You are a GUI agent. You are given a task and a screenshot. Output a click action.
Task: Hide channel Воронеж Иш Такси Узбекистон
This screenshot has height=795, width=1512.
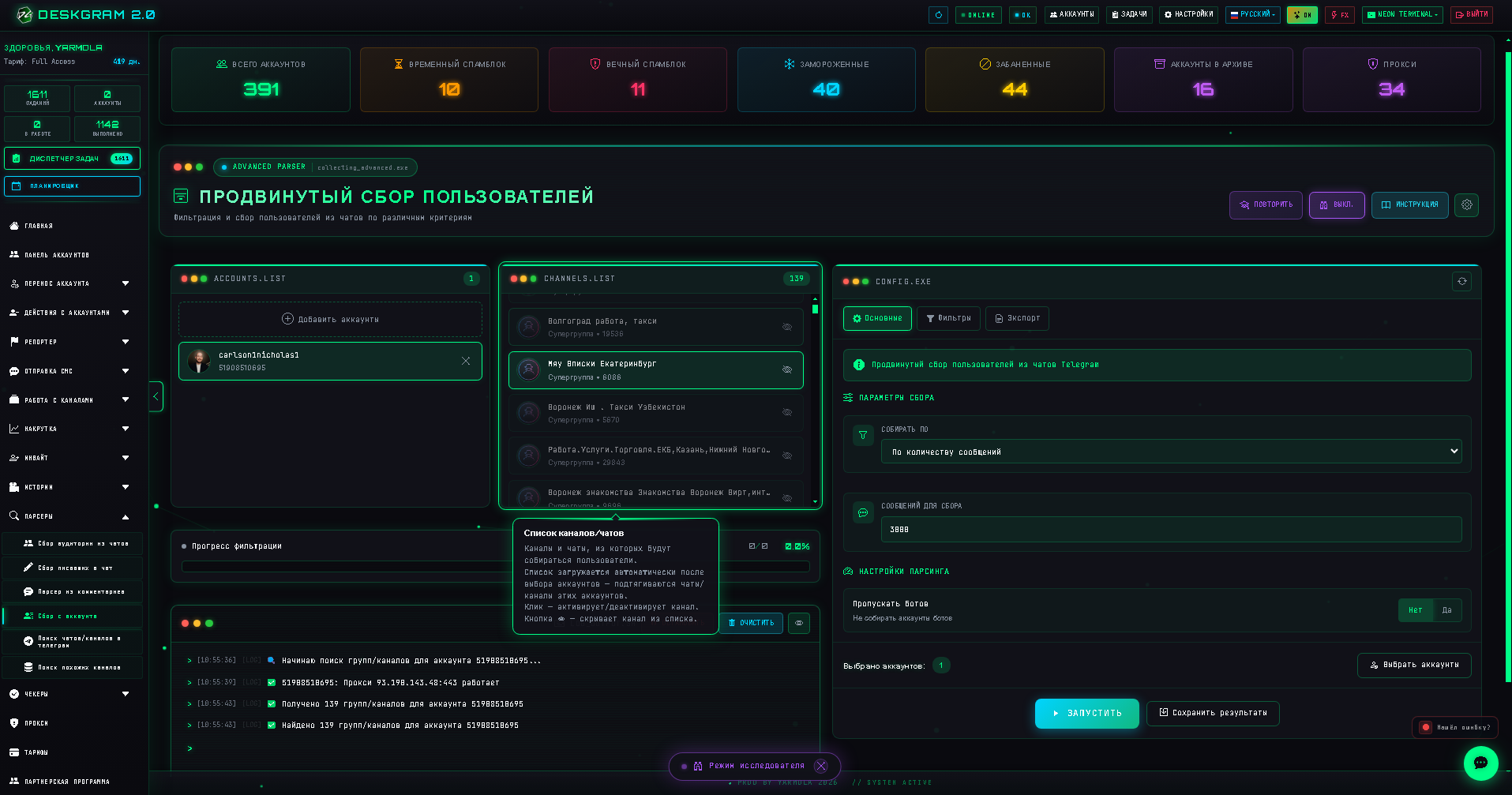787,412
